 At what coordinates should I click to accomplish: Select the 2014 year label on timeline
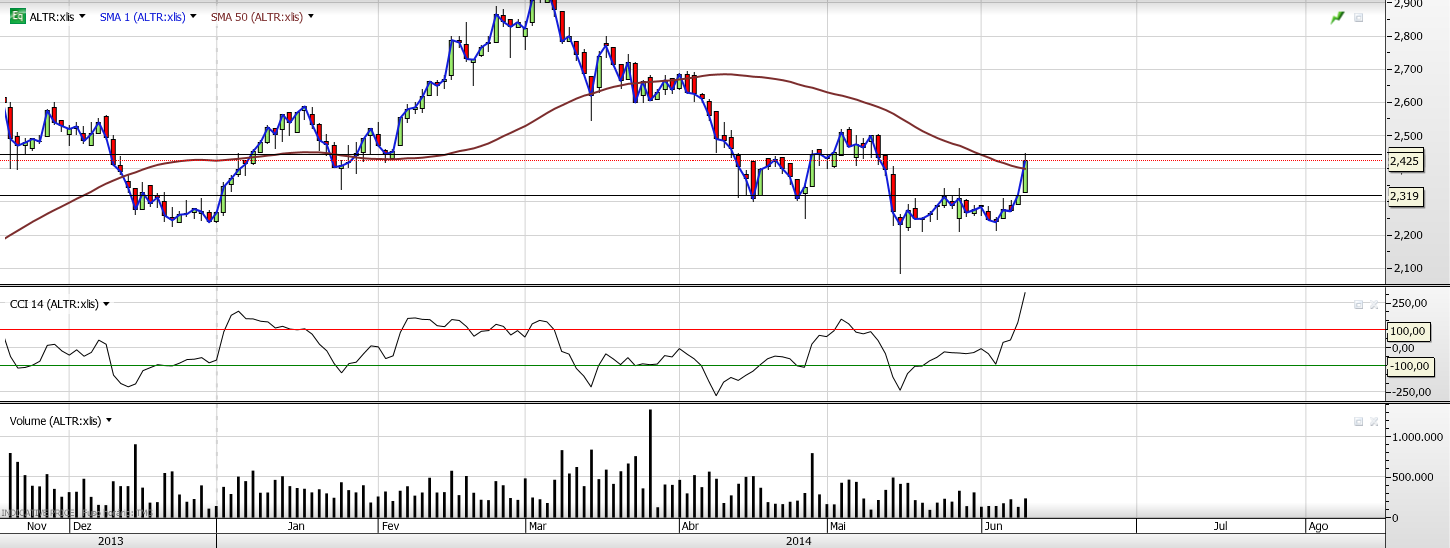pos(799,541)
